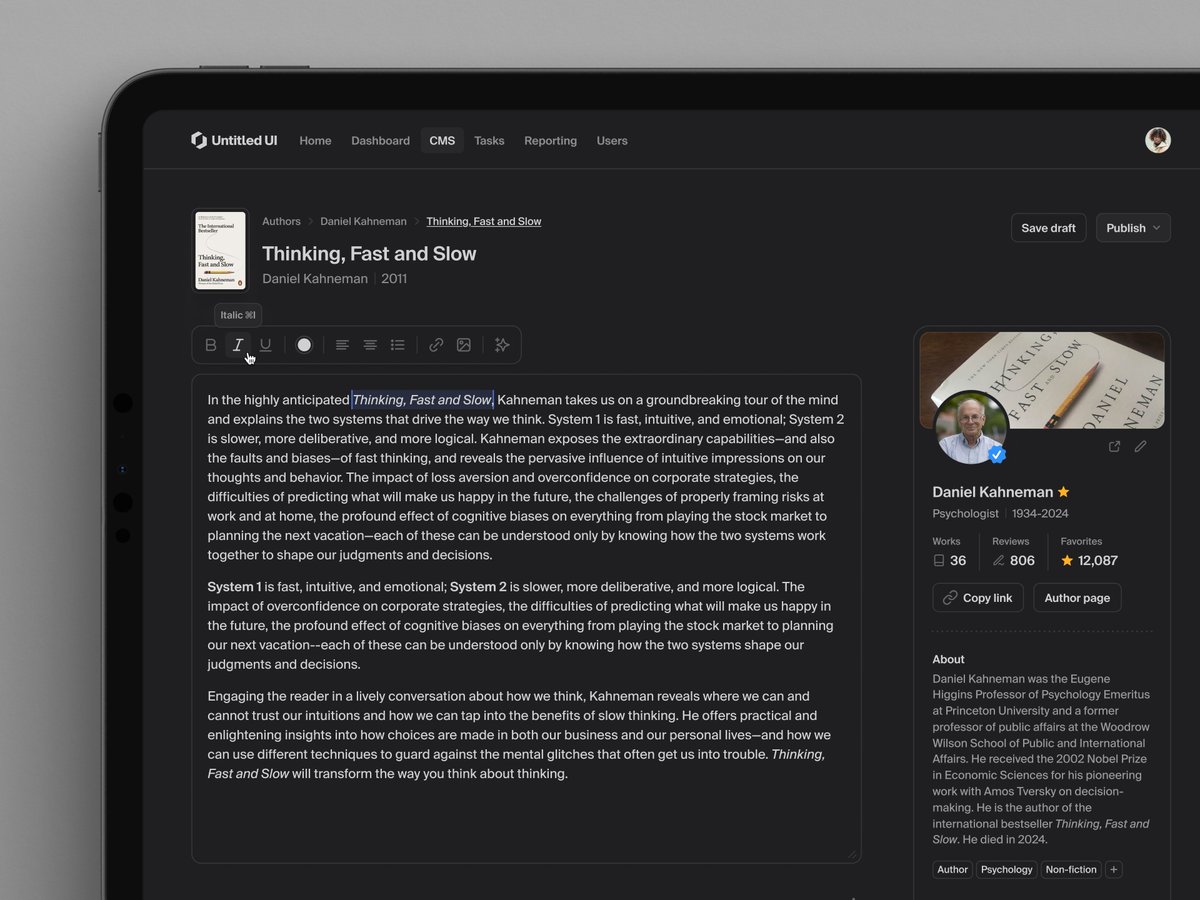The image size is (1200, 900).
Task: Click the gold star next to Daniel Kahneman
Action: [1064, 492]
